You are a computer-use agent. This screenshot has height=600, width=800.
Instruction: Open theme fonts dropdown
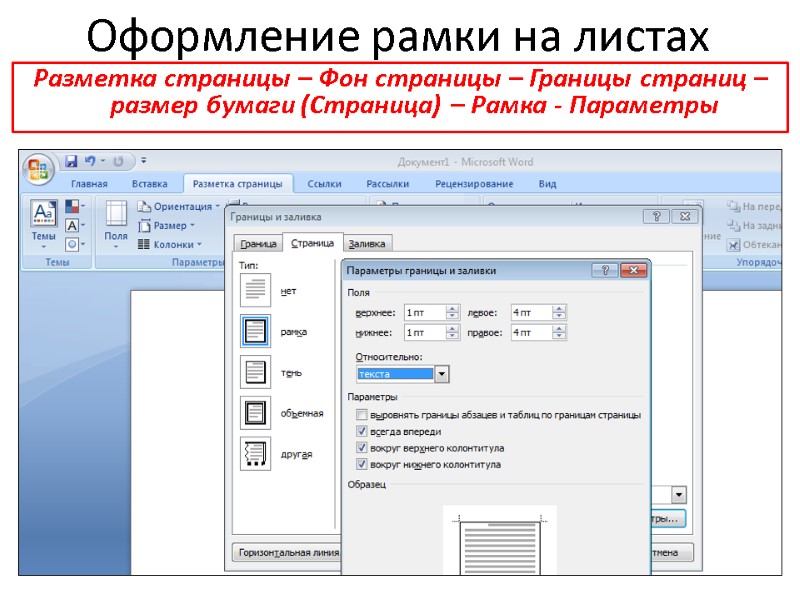(75, 225)
